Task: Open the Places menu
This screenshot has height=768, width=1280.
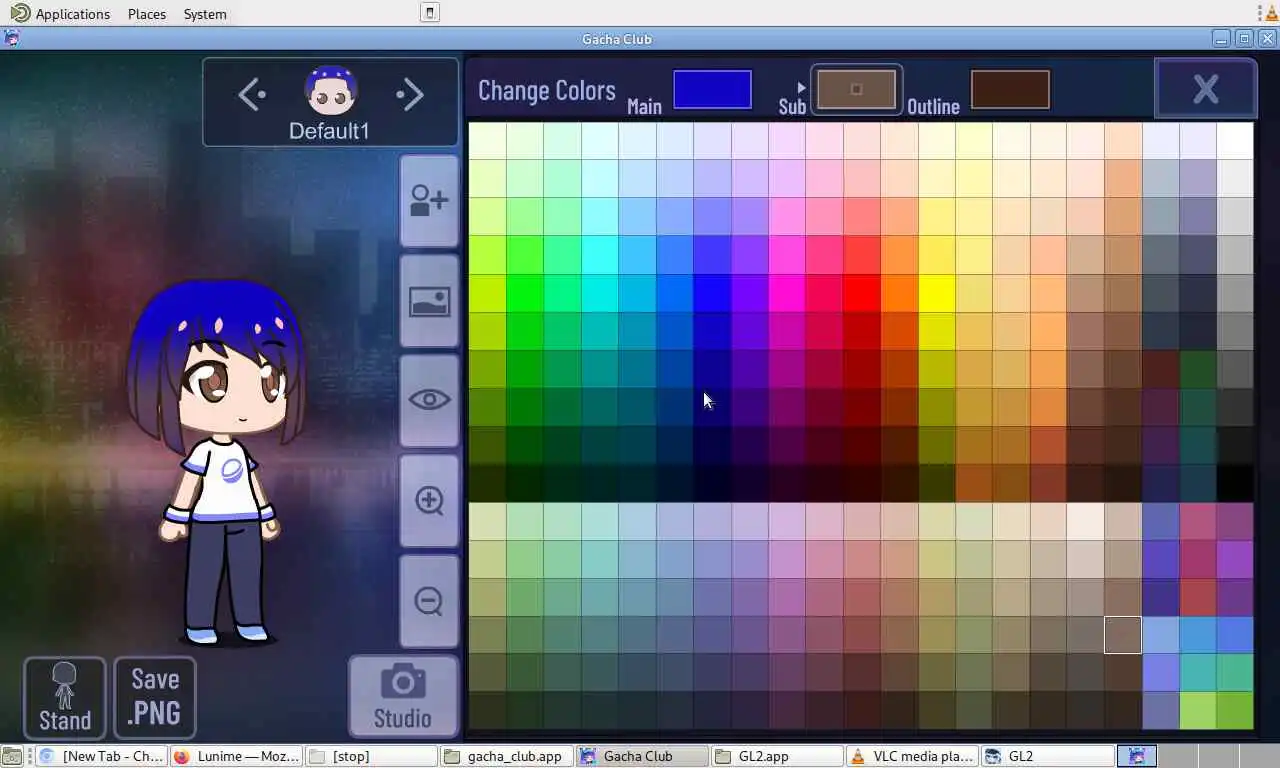Action: coord(147,14)
